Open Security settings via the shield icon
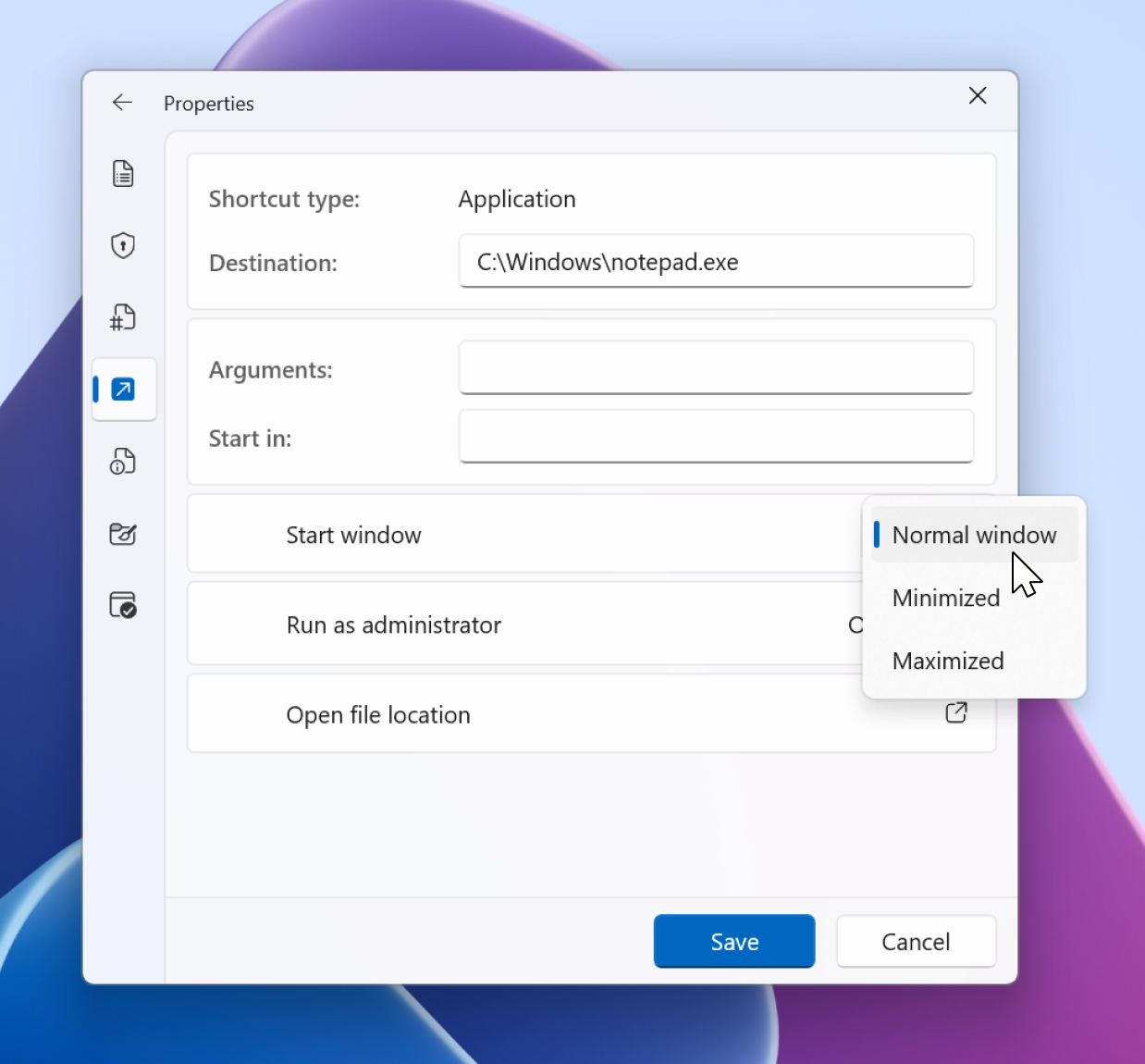This screenshot has width=1145, height=1064. [123, 245]
